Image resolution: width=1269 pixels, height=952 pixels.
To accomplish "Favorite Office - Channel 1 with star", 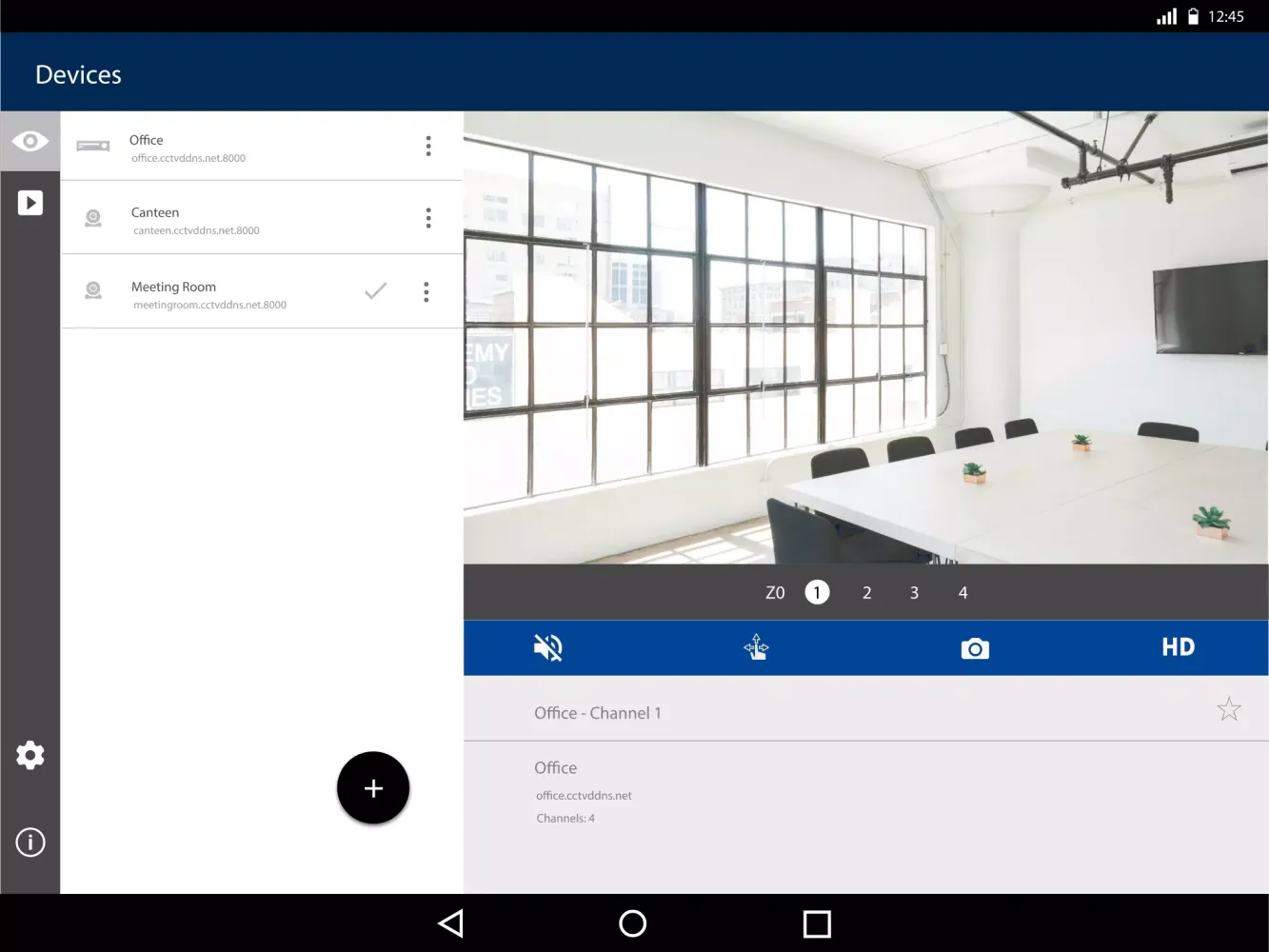I will [1229, 709].
